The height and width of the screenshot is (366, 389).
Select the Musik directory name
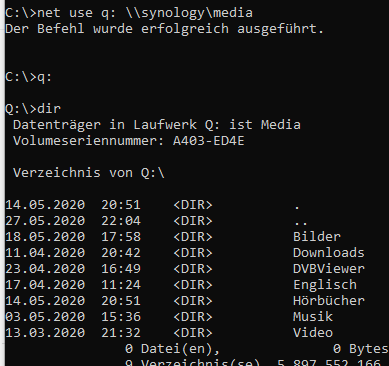[313, 317]
